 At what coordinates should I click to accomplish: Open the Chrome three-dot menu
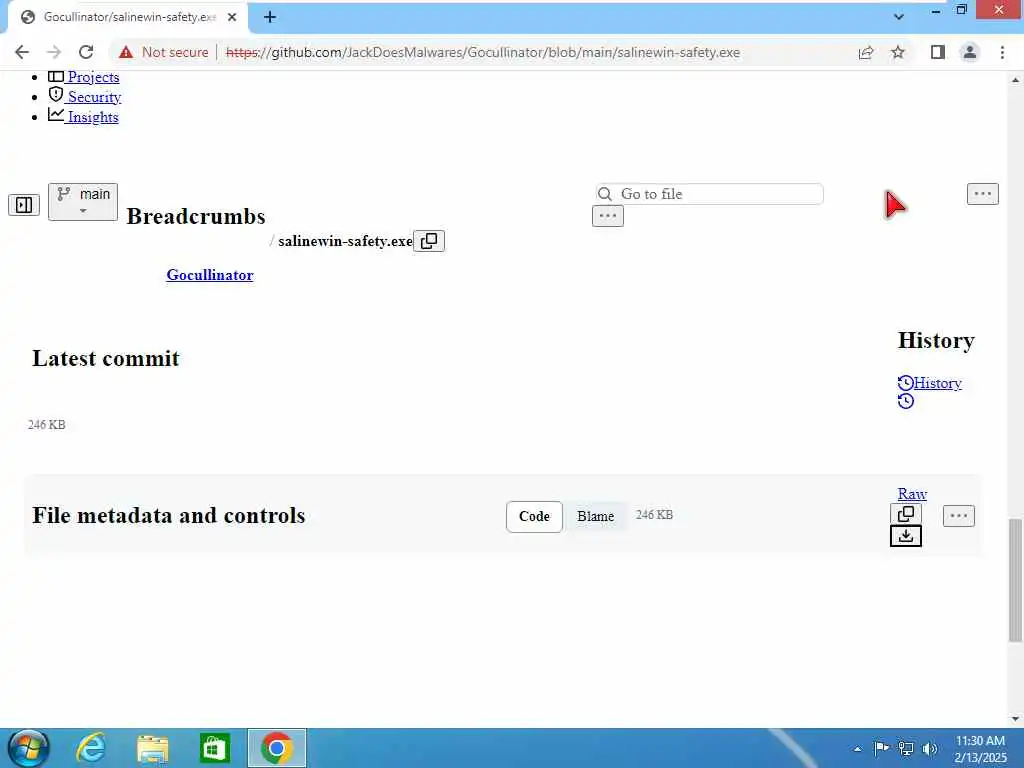(1002, 52)
